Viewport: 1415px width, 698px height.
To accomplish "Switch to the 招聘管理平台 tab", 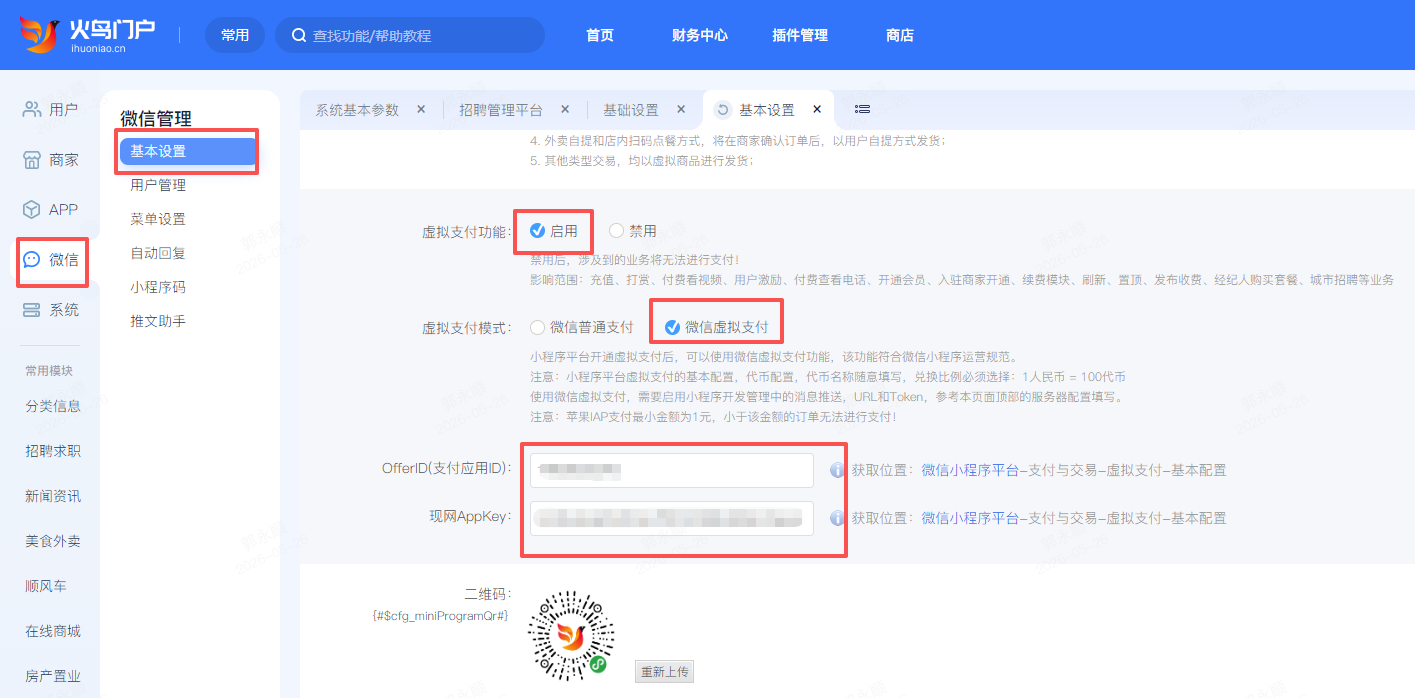I will (x=501, y=110).
